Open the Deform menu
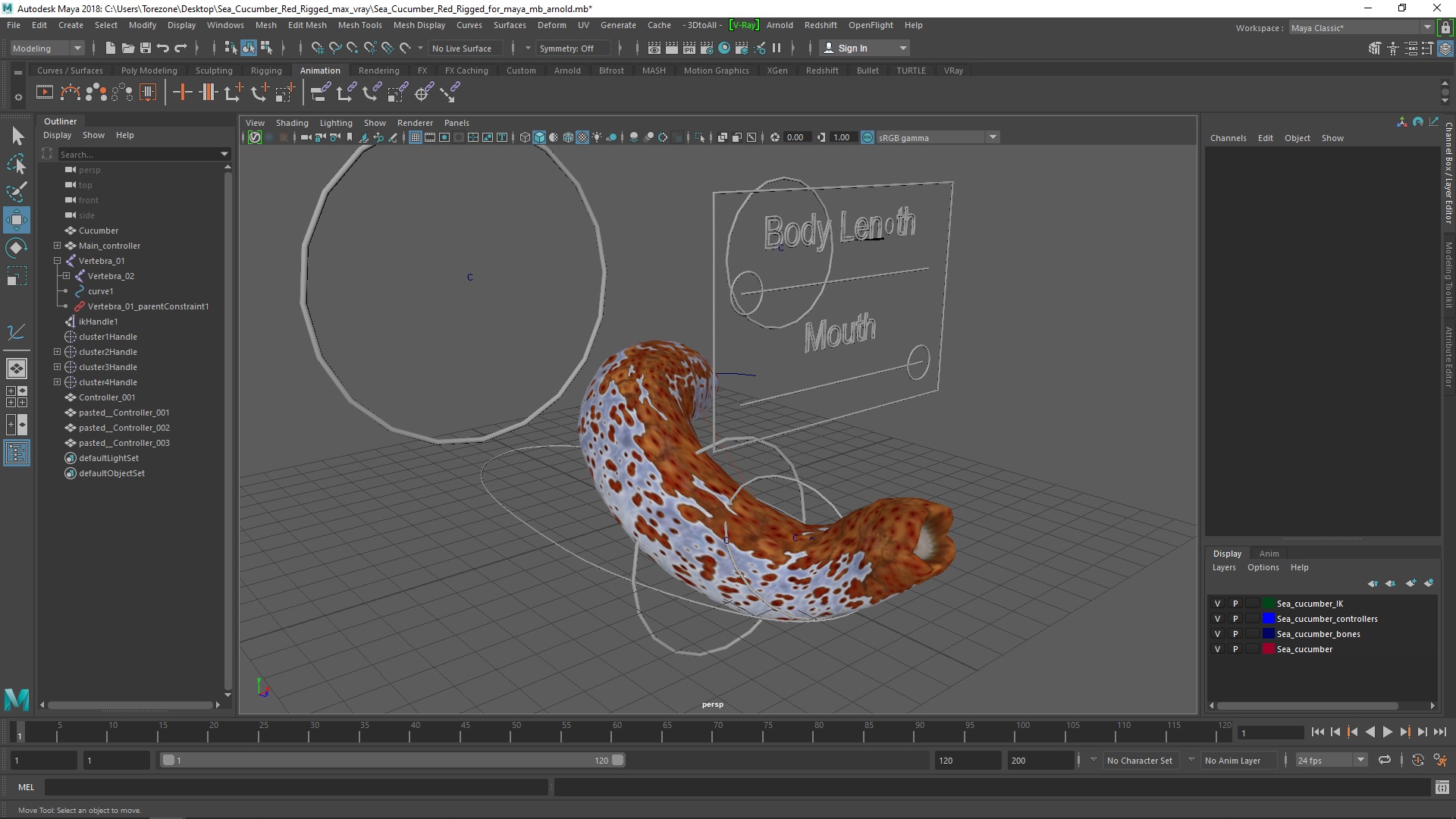 point(552,25)
